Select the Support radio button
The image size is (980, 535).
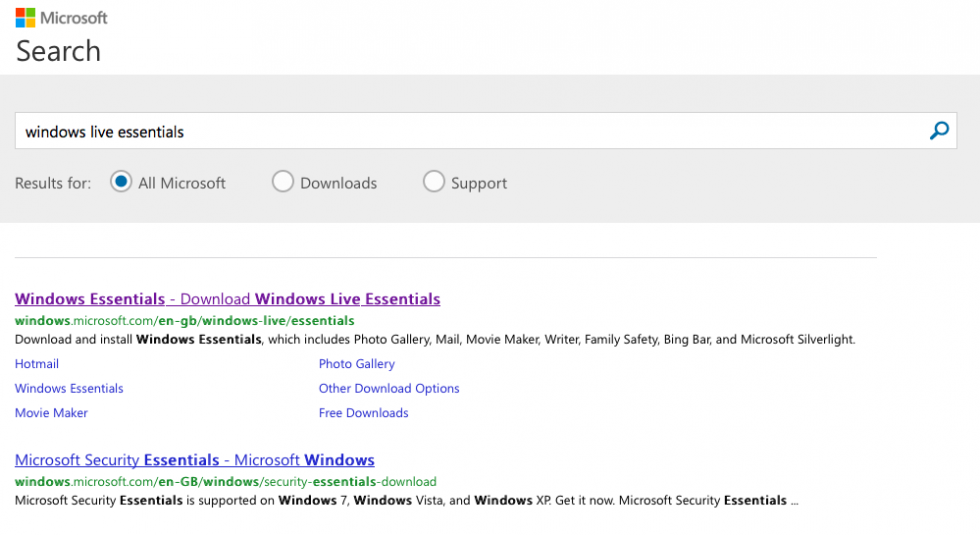tap(434, 182)
